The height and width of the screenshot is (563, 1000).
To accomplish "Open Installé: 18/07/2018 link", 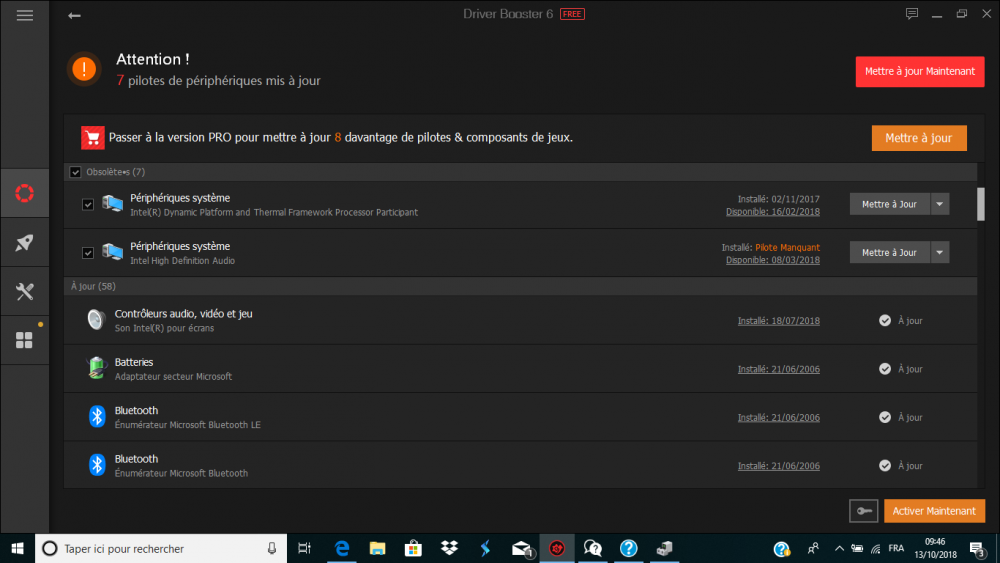I will pyautogui.click(x=779, y=321).
